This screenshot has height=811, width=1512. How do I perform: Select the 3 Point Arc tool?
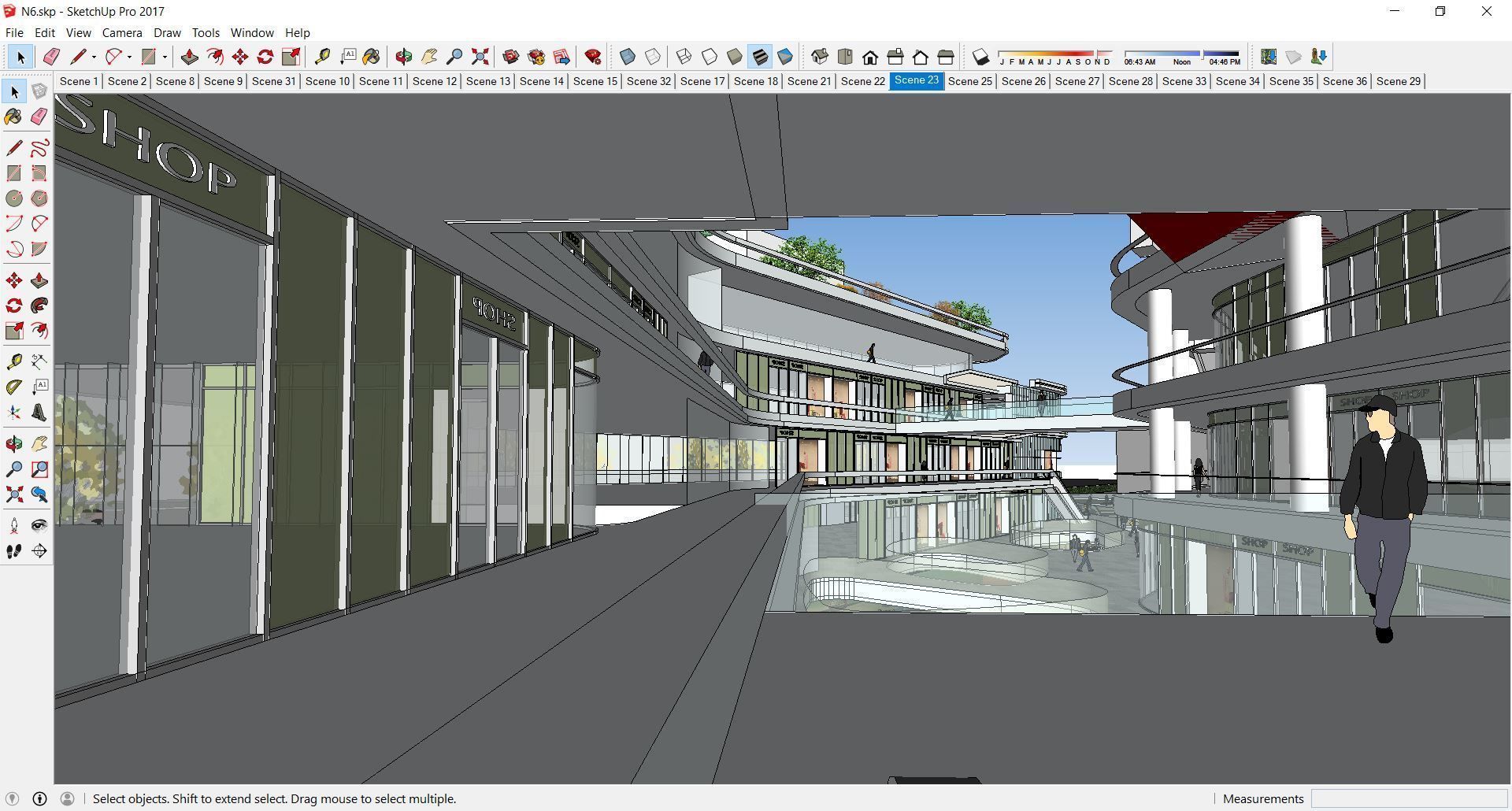[14, 249]
